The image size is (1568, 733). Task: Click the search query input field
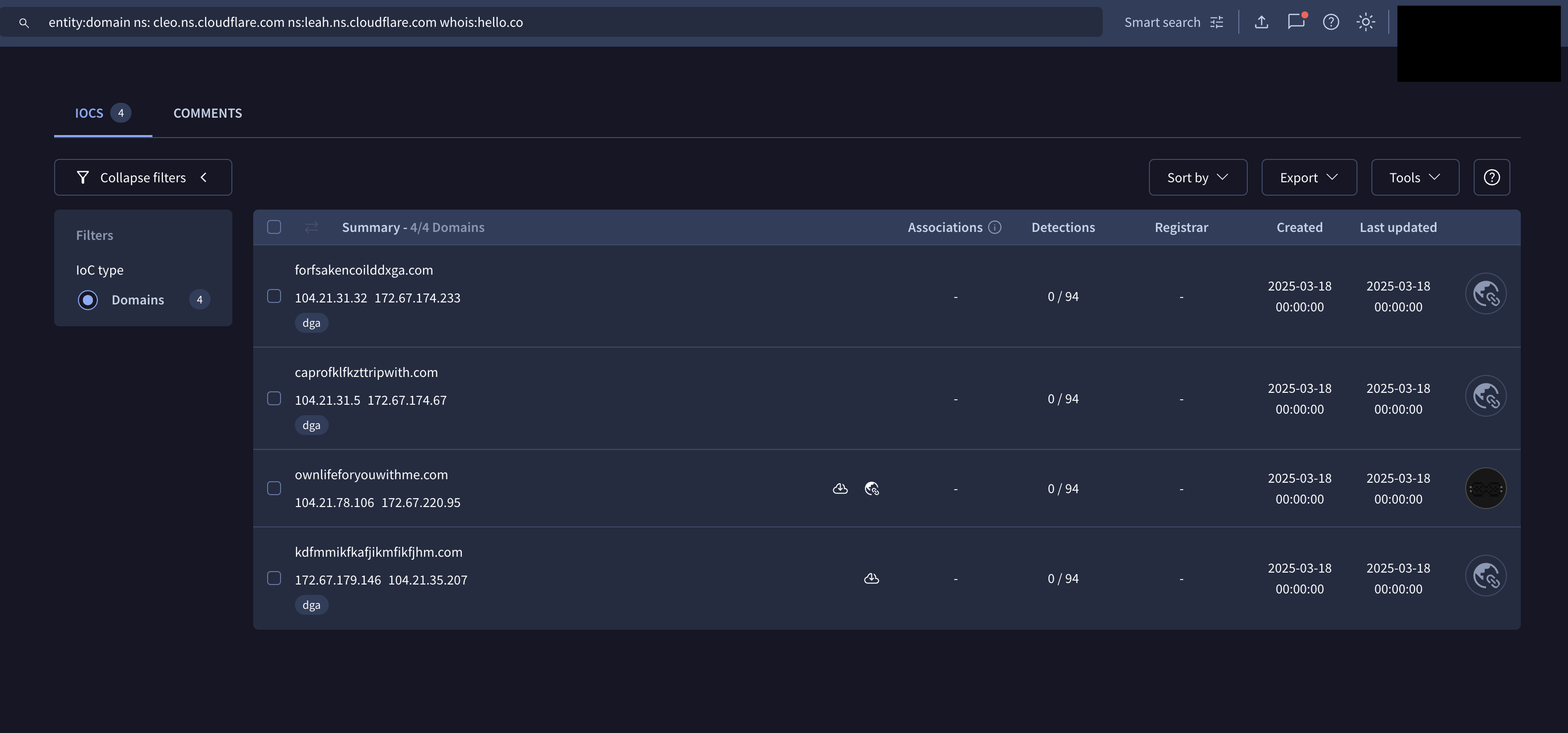pos(548,22)
